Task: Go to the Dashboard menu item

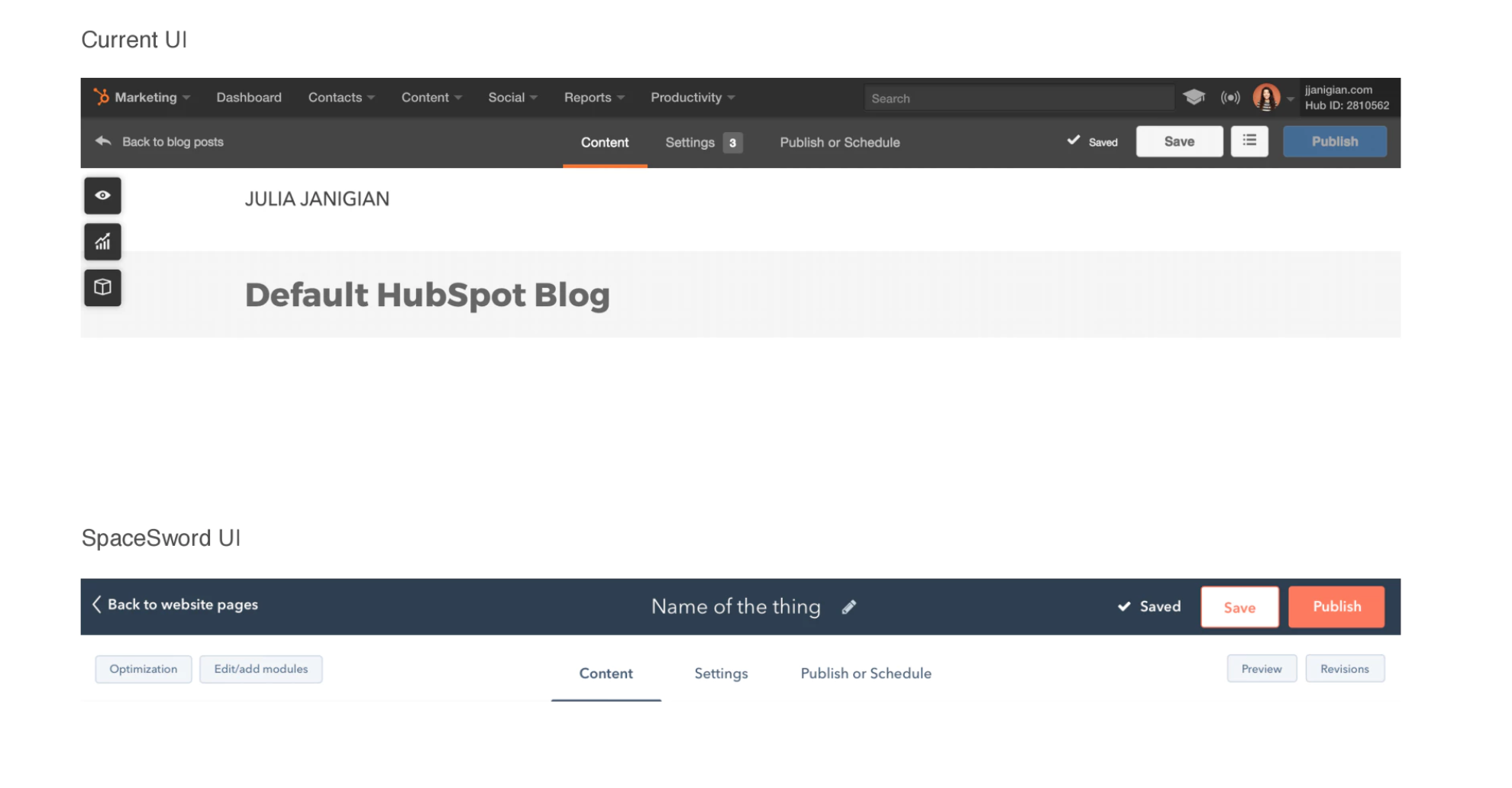Action: point(249,97)
